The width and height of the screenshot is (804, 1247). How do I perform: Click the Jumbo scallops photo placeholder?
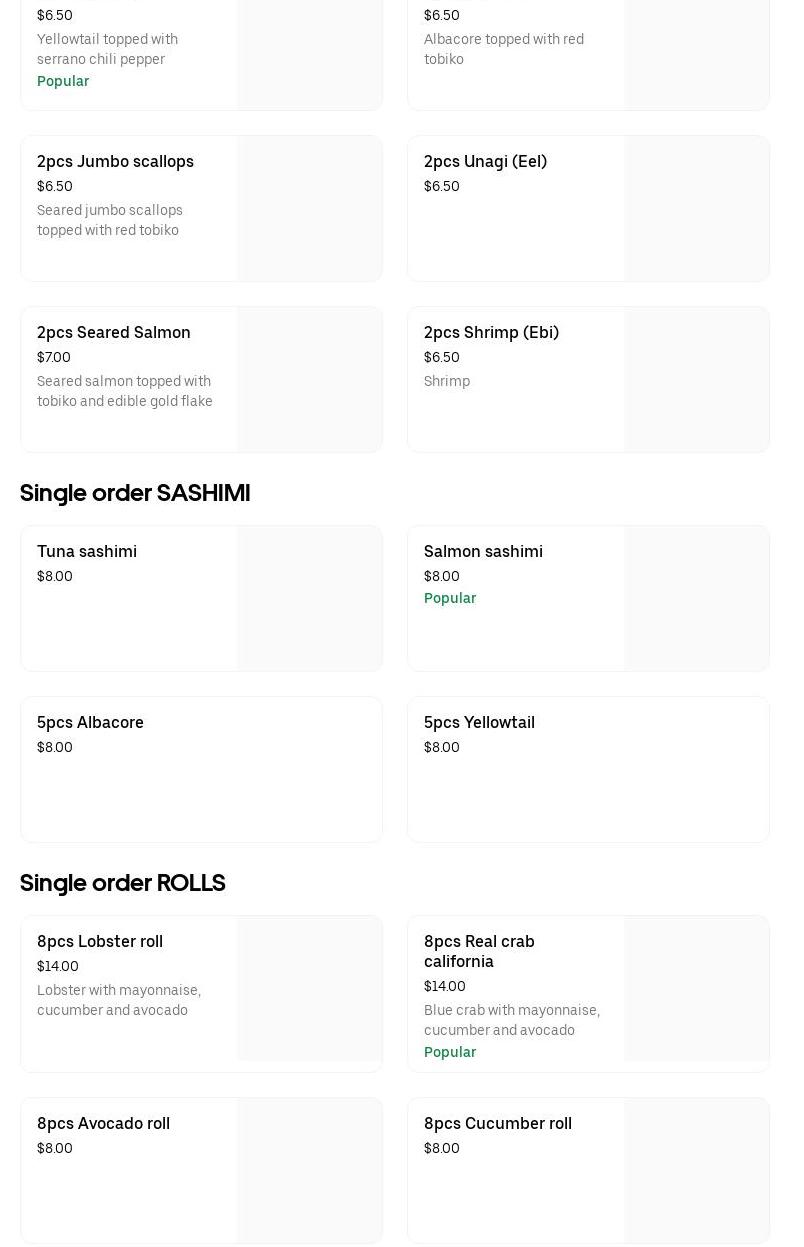tap(309, 209)
